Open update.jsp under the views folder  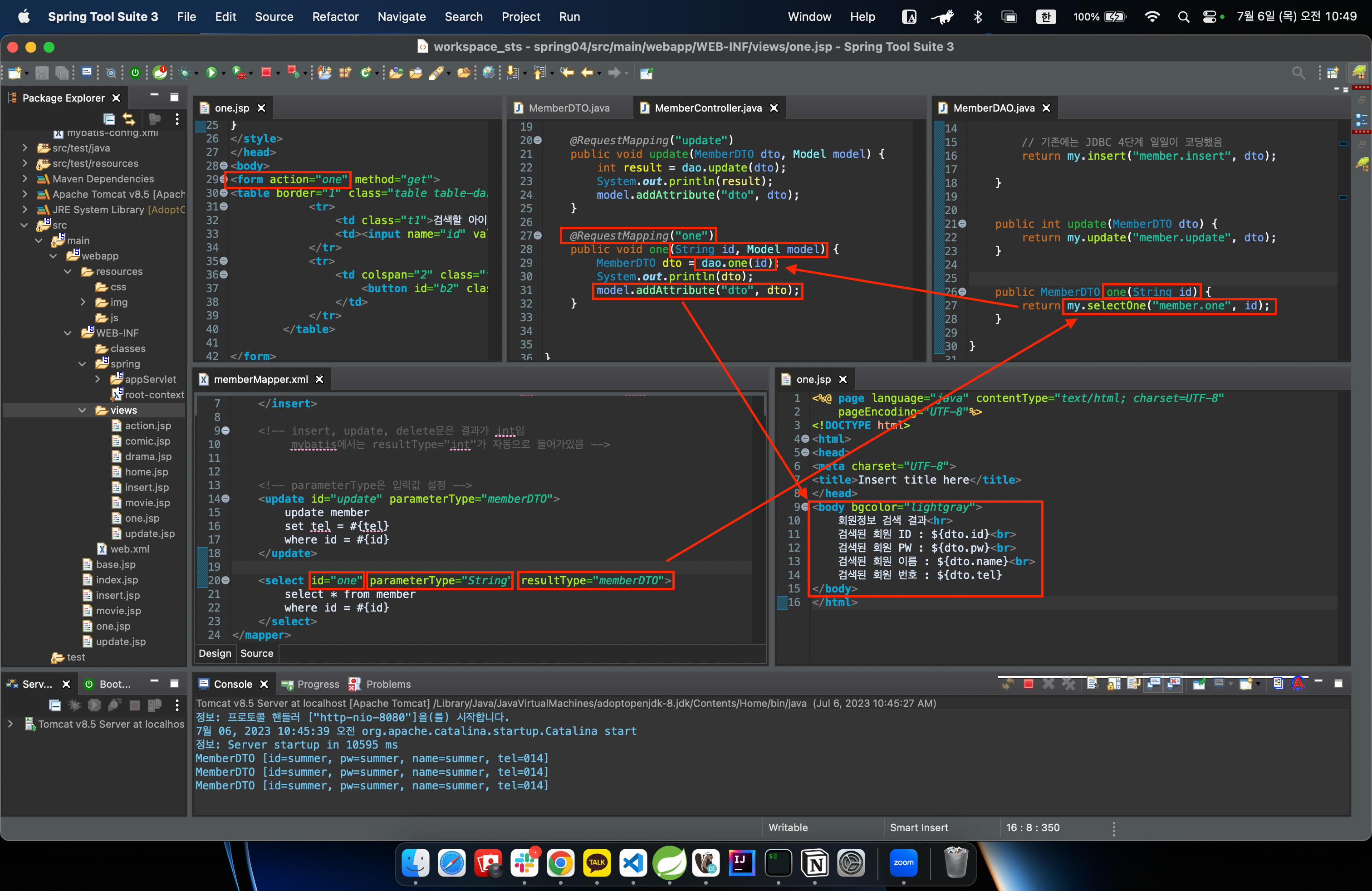click(x=149, y=534)
